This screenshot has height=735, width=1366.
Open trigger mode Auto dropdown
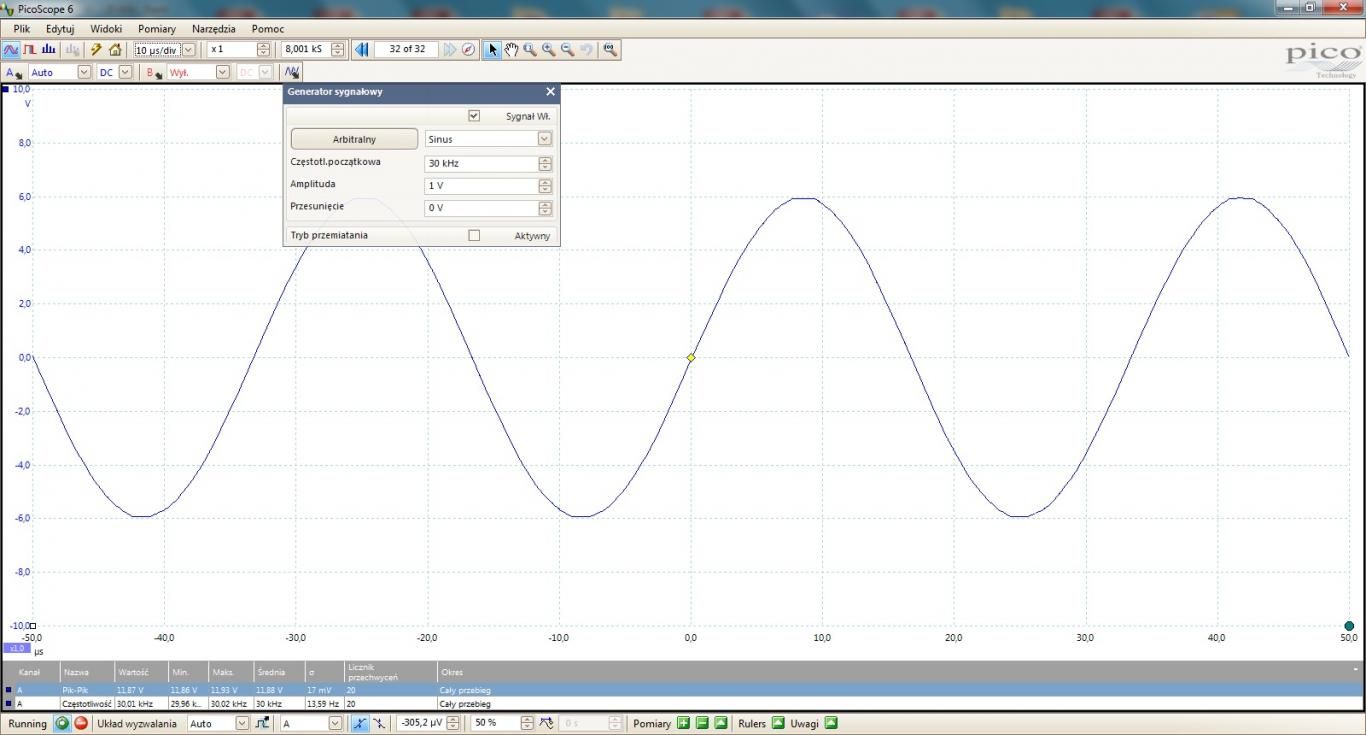coord(242,723)
